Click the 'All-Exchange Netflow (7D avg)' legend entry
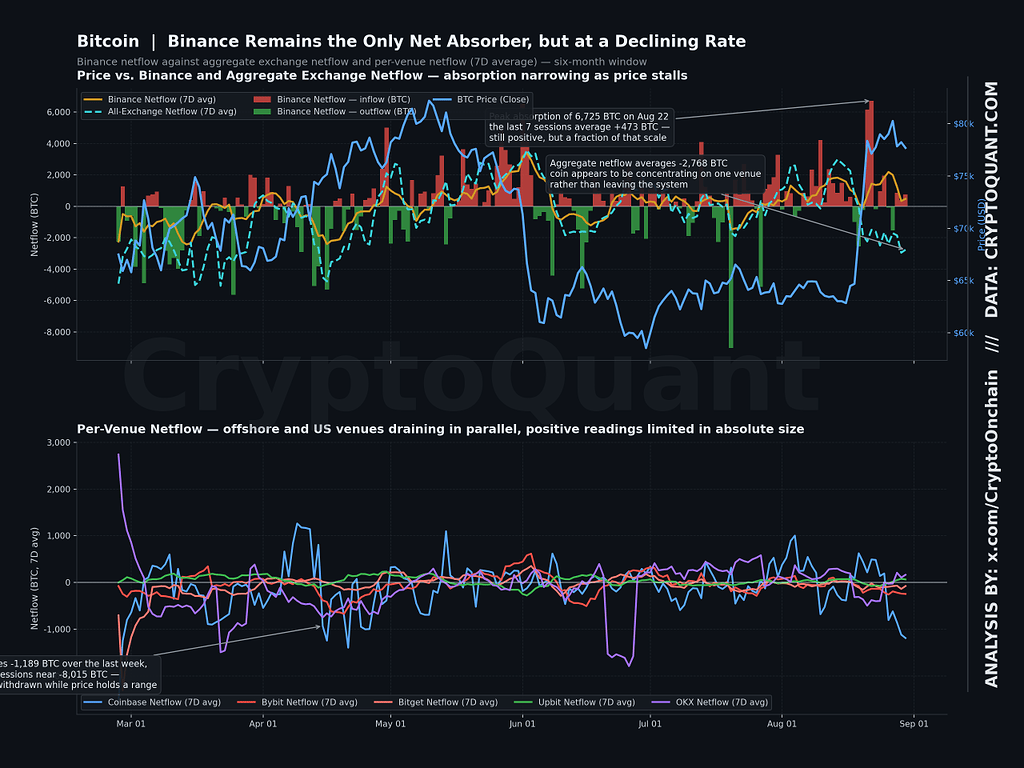The height and width of the screenshot is (768, 1024). pyautogui.click(x=161, y=112)
